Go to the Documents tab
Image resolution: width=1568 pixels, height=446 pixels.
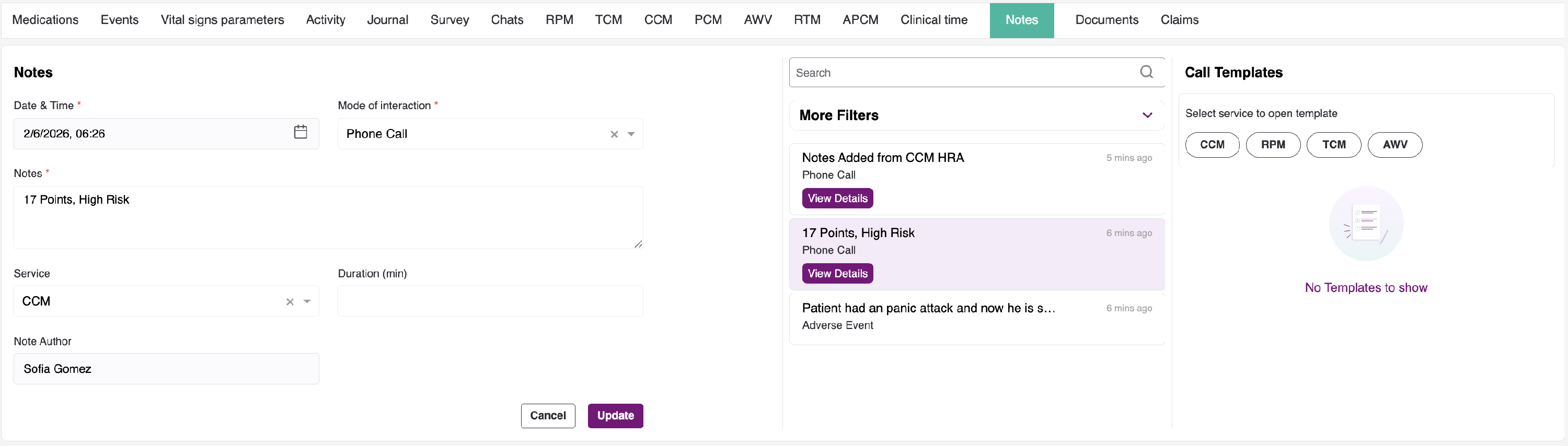coord(1106,20)
